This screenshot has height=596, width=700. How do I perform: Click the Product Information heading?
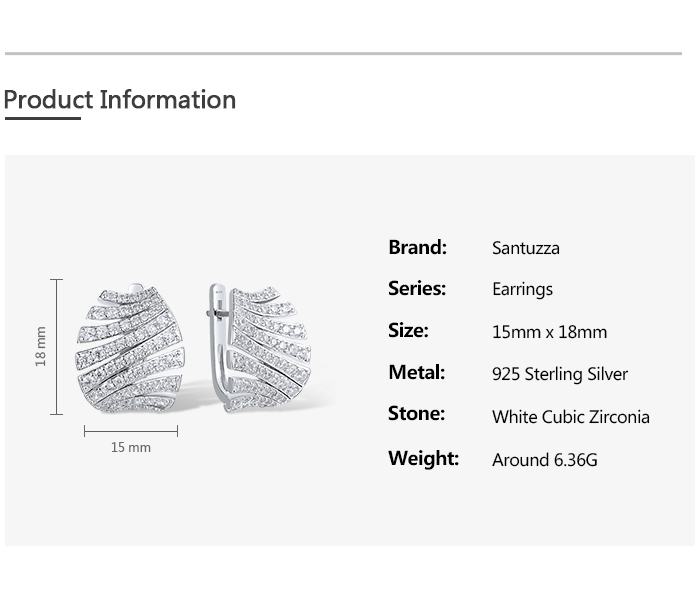[x=120, y=100]
